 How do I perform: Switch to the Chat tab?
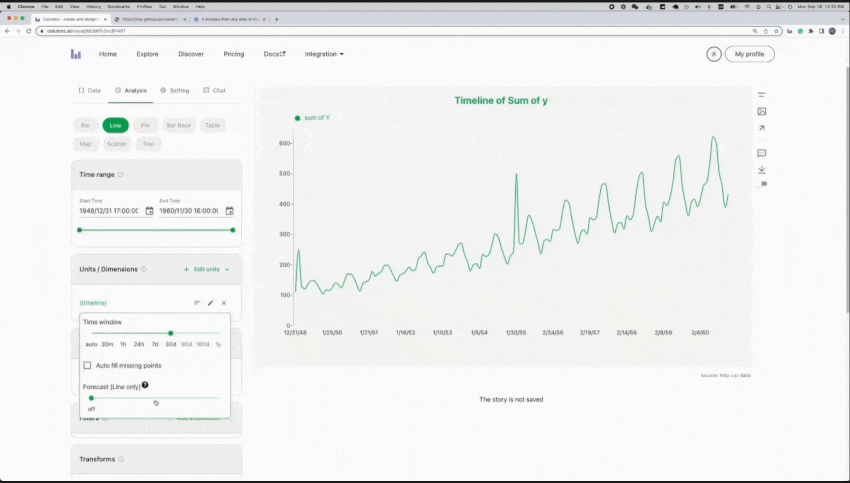click(214, 91)
